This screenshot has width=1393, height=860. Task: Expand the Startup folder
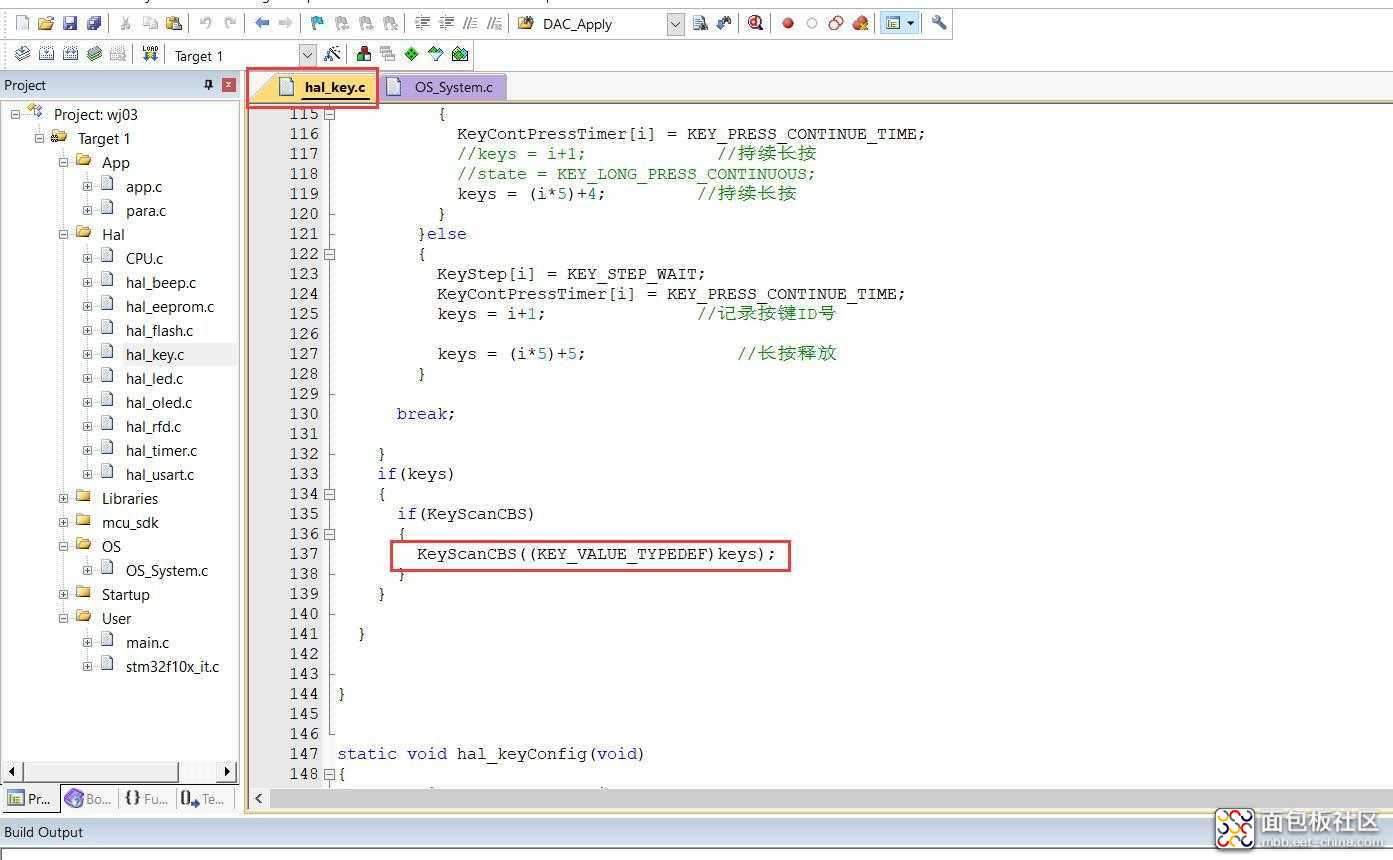click(63, 594)
